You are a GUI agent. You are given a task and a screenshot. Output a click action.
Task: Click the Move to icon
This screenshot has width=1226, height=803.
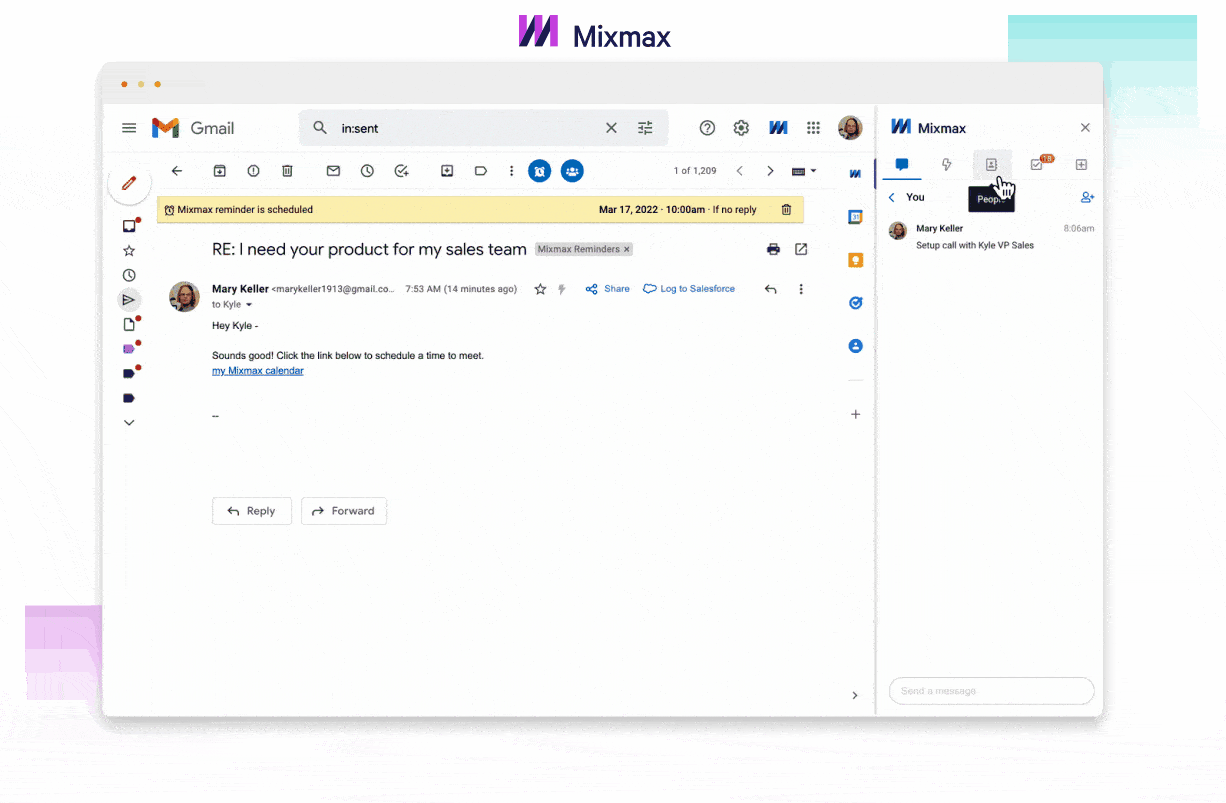coord(447,171)
